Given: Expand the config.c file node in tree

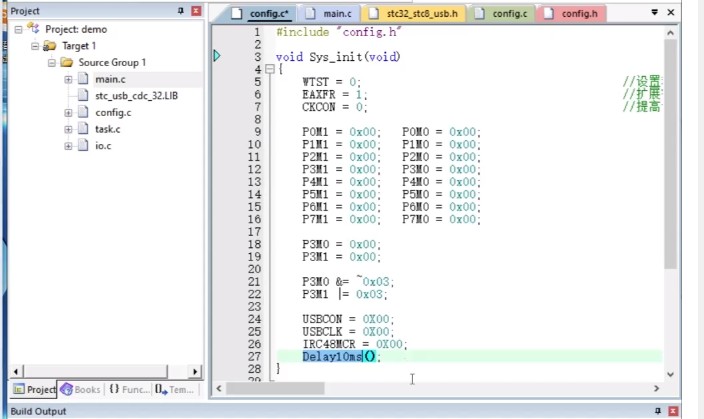Looking at the screenshot, I should [68, 113].
